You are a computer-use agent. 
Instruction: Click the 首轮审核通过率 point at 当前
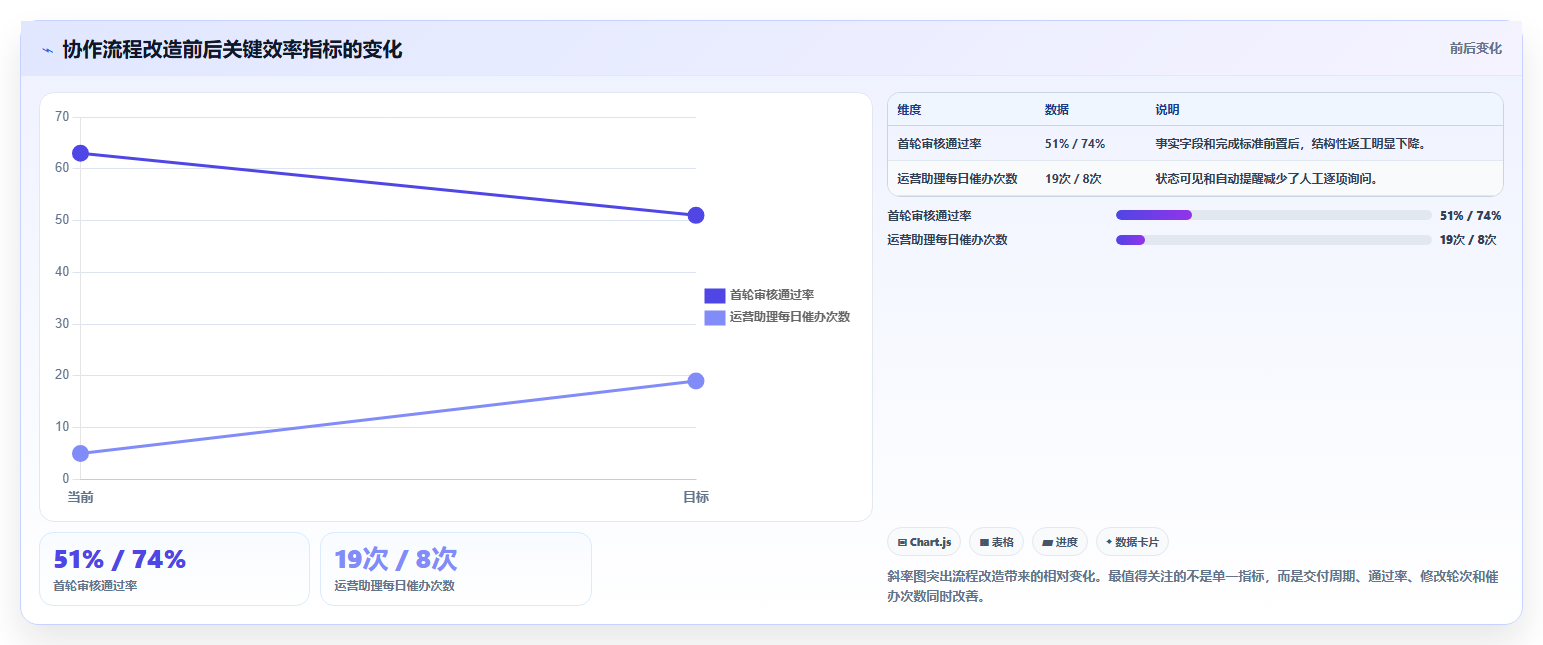(81, 153)
